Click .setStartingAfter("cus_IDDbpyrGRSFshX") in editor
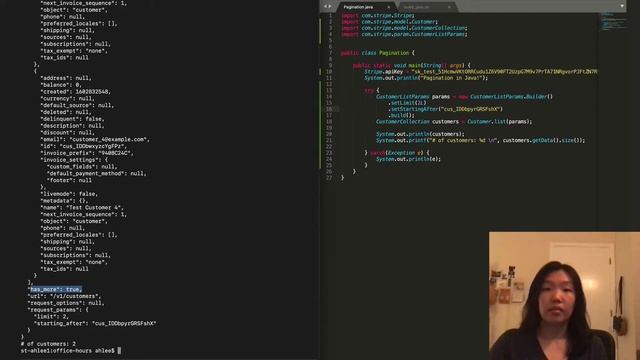640x360 pixels. pos(445,109)
